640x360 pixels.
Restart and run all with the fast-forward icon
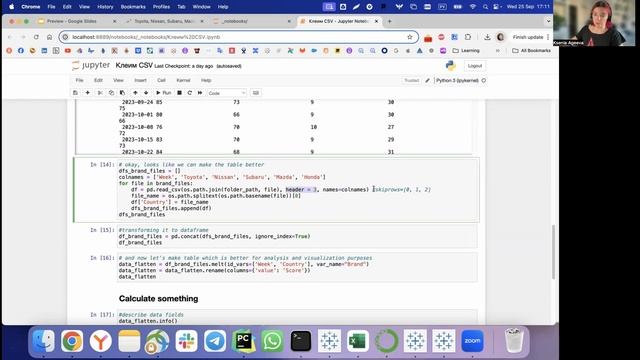[200, 93]
